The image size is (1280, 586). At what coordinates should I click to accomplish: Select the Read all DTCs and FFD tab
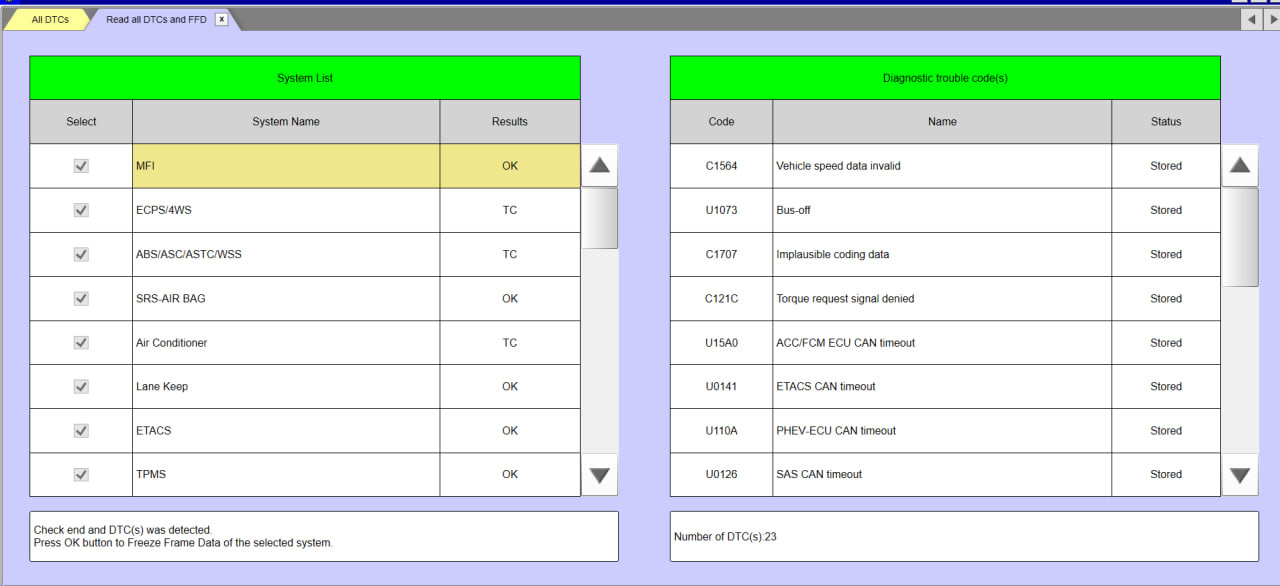click(x=156, y=19)
